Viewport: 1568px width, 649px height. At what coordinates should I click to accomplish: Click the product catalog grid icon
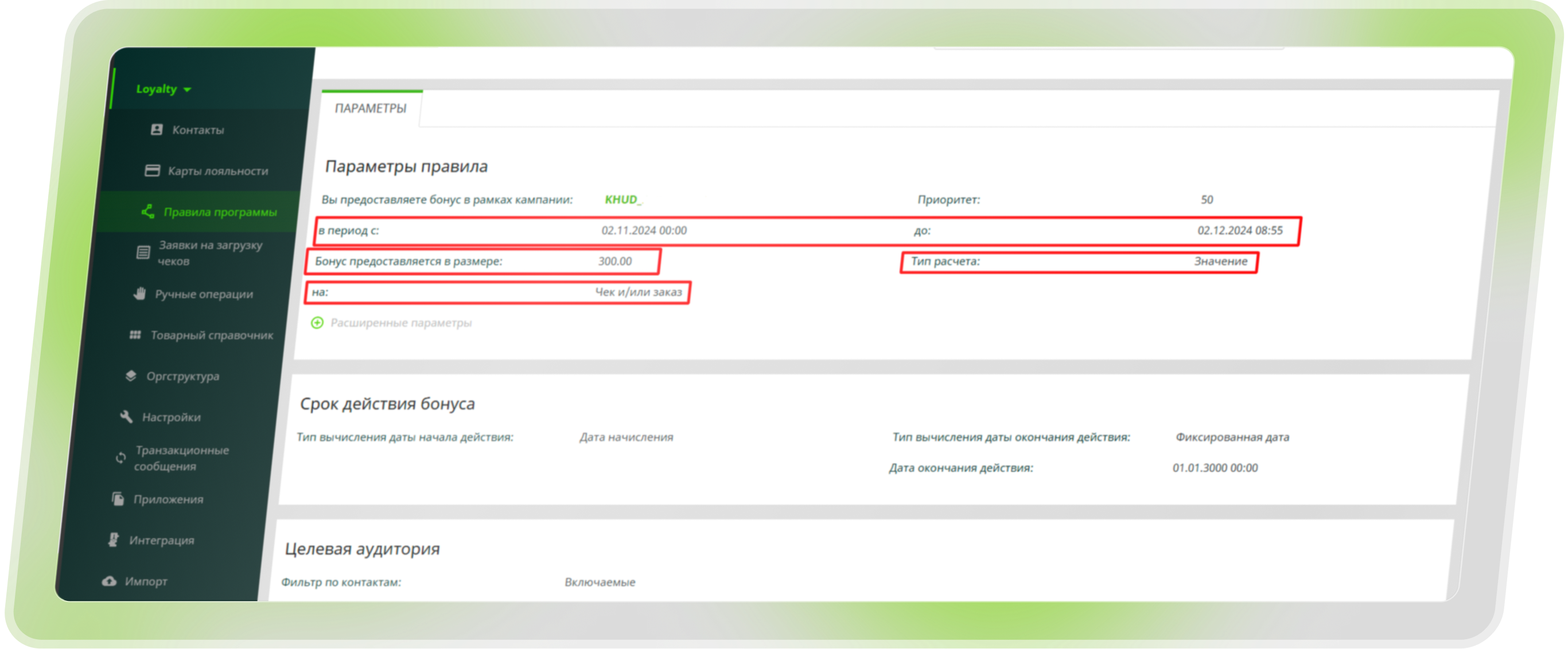click(x=135, y=335)
